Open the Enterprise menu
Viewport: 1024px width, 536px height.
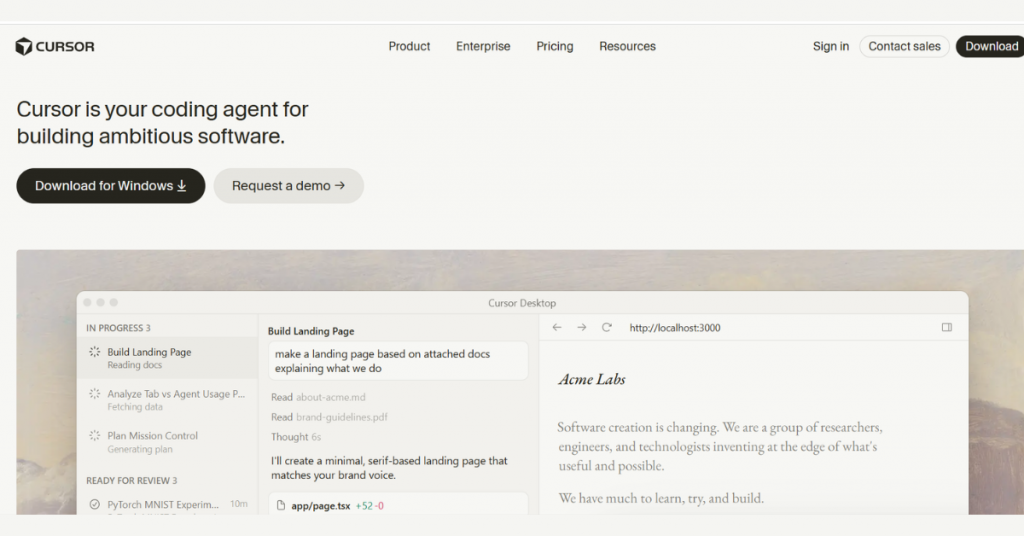(483, 46)
